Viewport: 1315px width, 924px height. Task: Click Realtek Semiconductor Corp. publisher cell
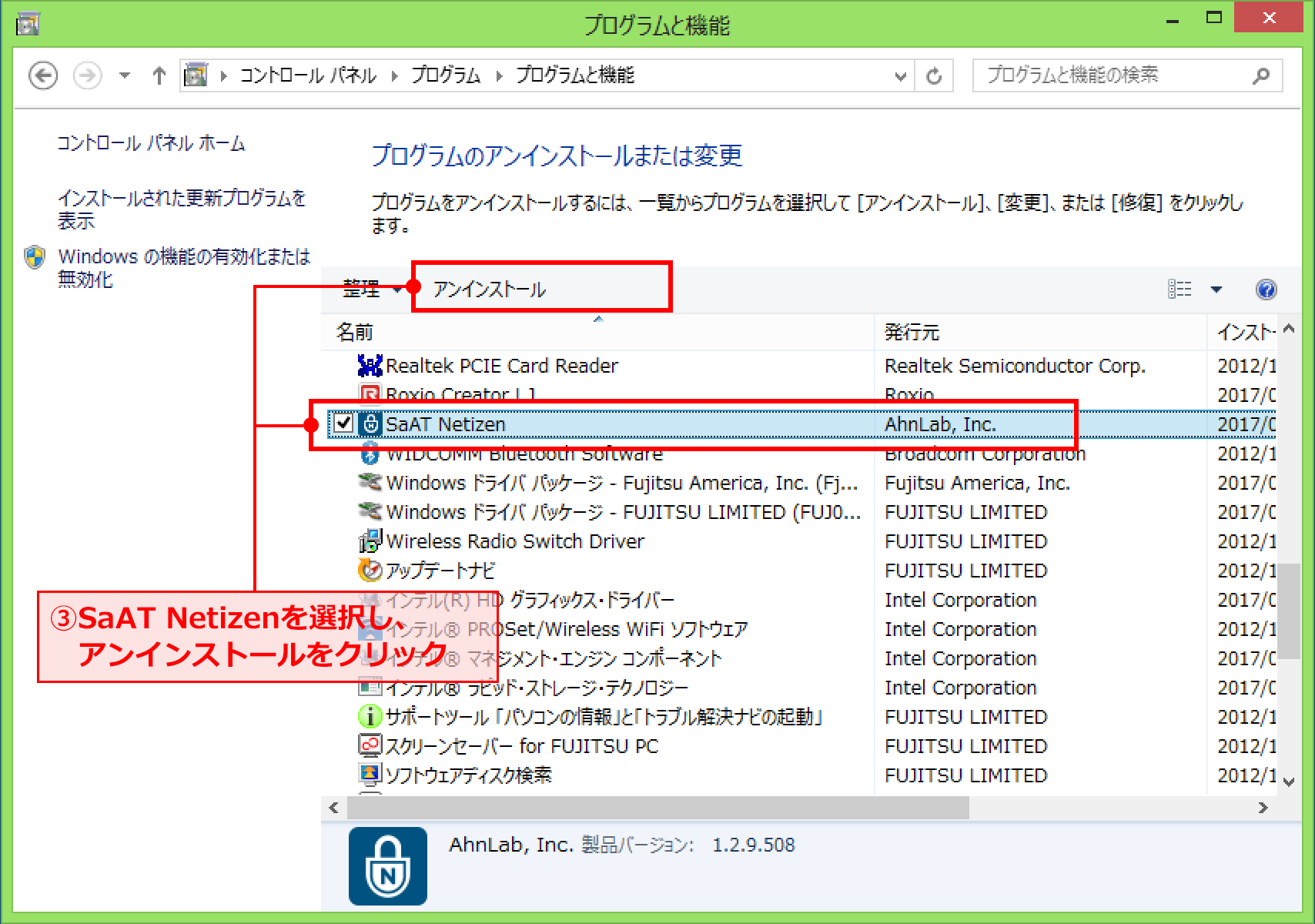pyautogui.click(x=1015, y=366)
